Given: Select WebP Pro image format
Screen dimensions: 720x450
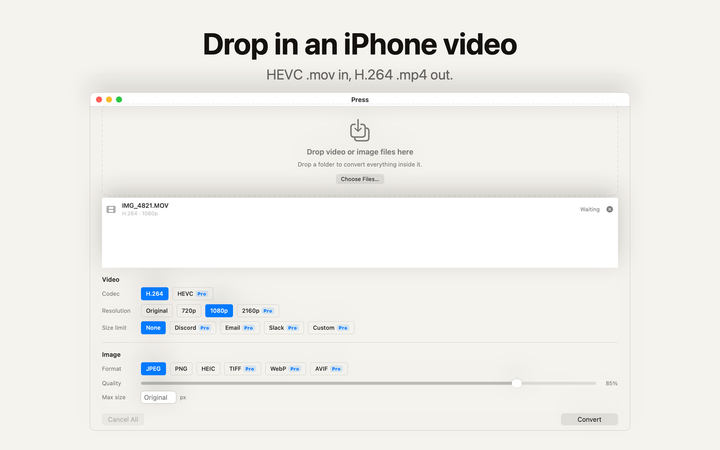Looking at the screenshot, I should click(x=285, y=369).
